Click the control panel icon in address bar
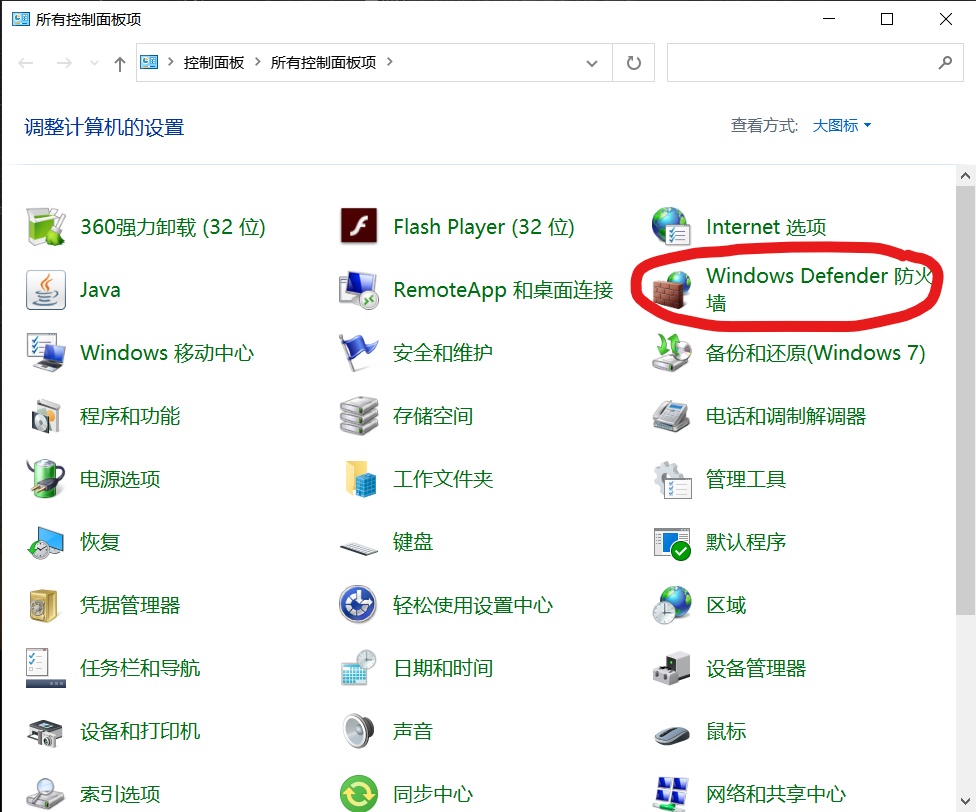Screen dimensions: 976x812 pyautogui.click(x=149, y=62)
